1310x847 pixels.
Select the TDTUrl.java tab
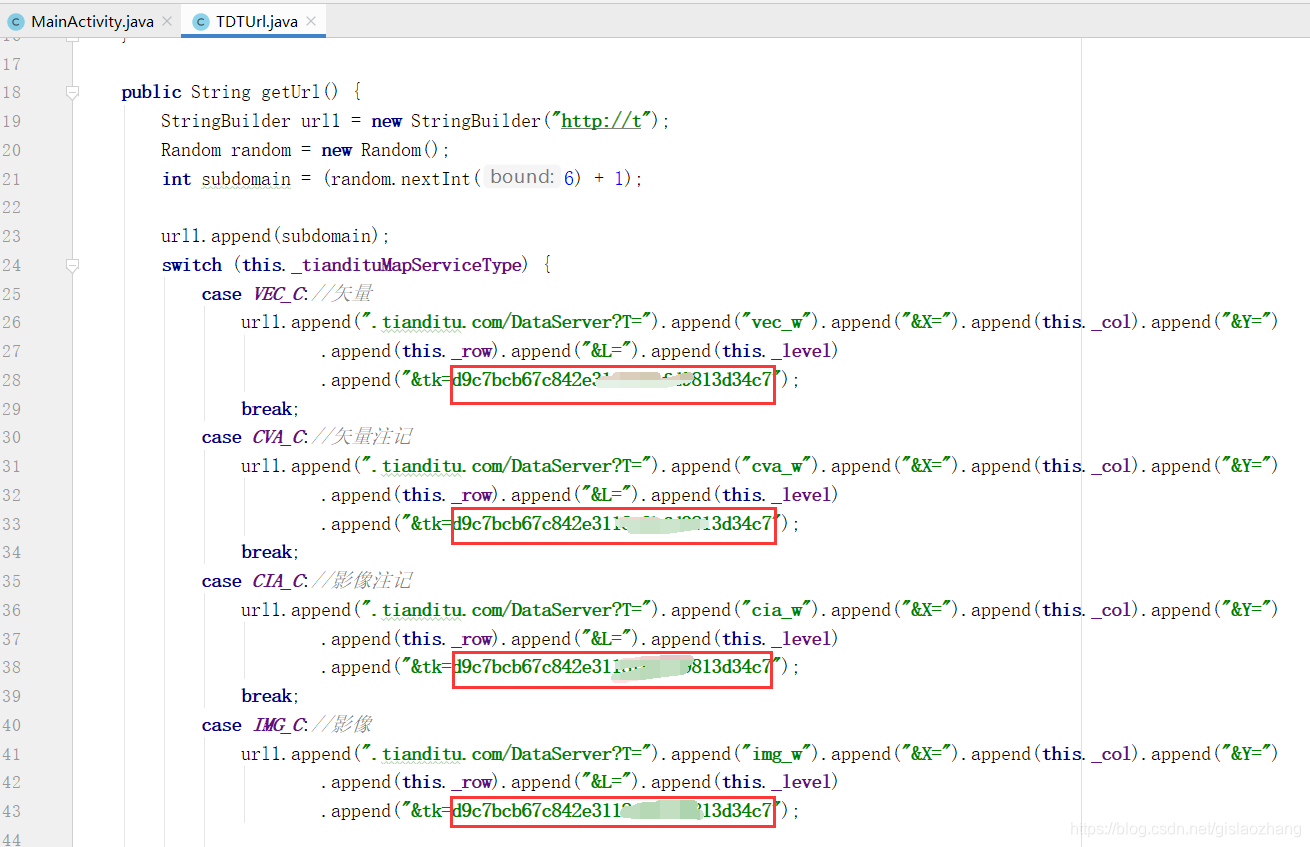click(257, 21)
